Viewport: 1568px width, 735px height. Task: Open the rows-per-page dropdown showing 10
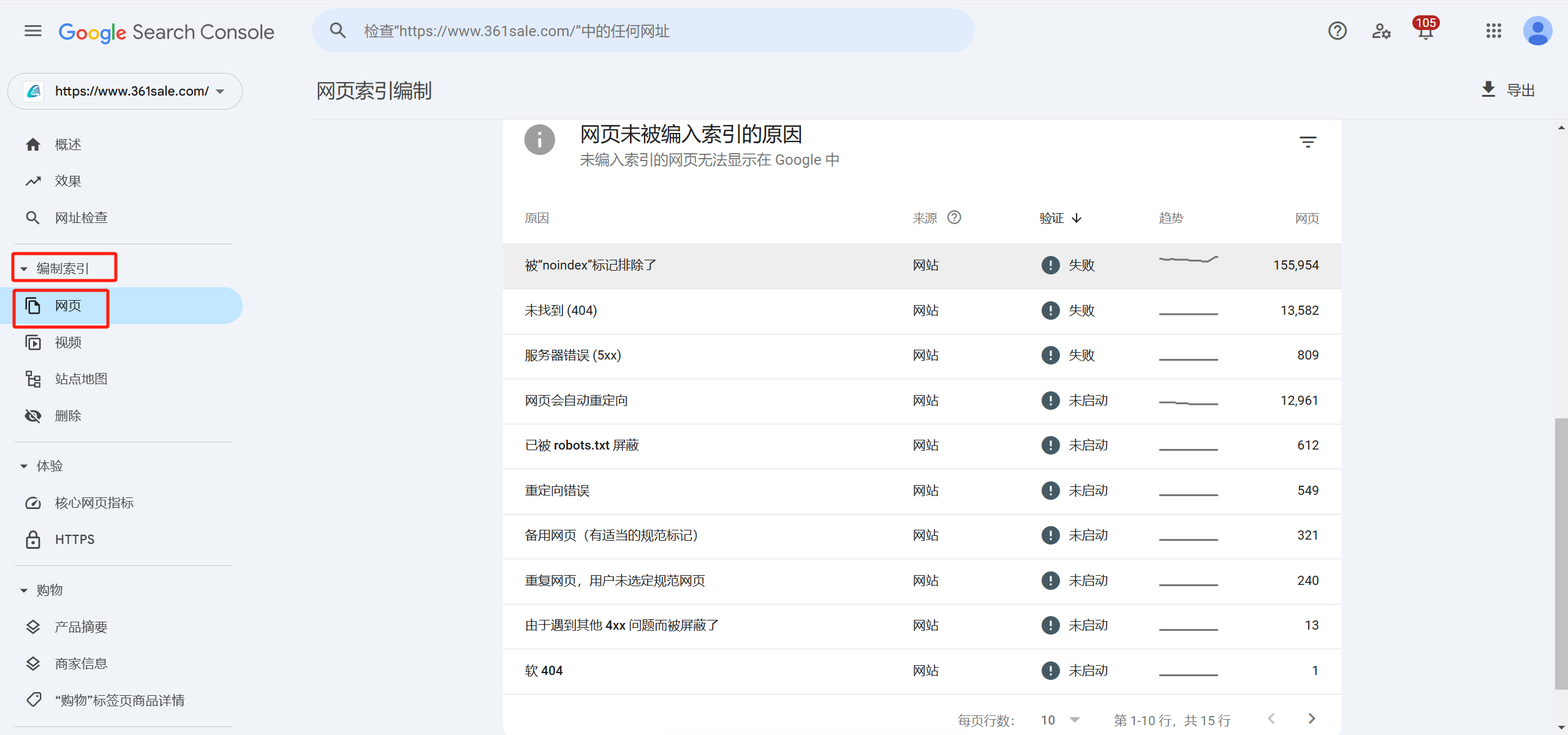click(x=1060, y=720)
